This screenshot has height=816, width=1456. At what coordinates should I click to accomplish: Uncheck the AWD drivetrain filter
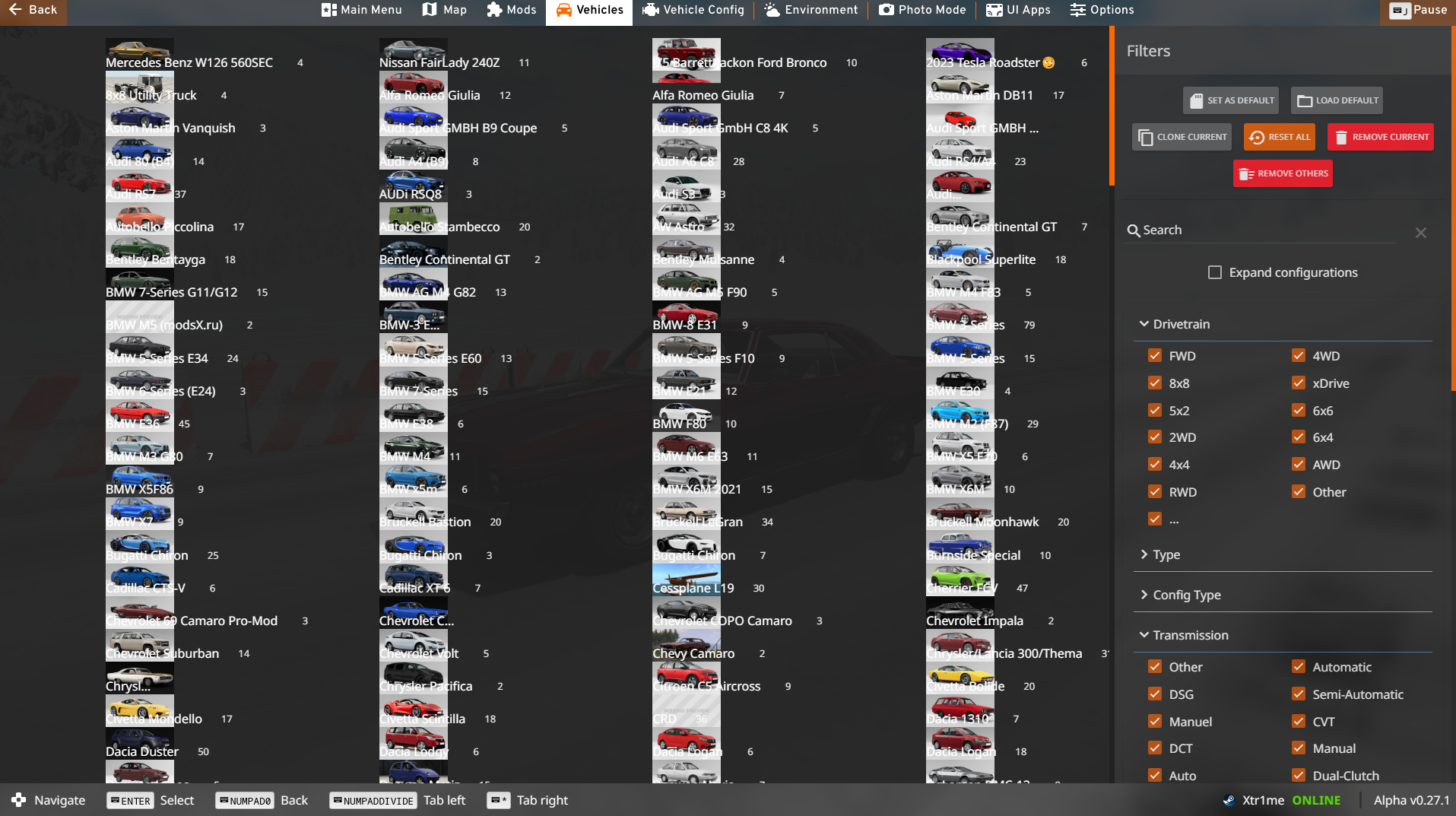coord(1299,464)
